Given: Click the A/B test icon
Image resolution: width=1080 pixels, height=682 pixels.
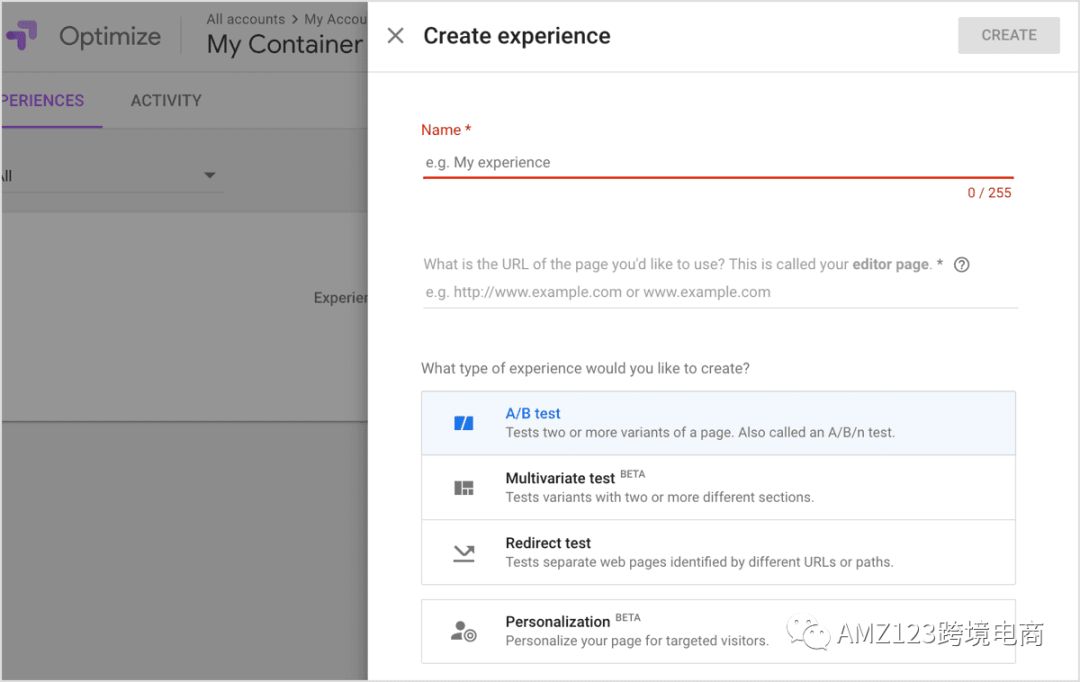Looking at the screenshot, I should click(464, 423).
